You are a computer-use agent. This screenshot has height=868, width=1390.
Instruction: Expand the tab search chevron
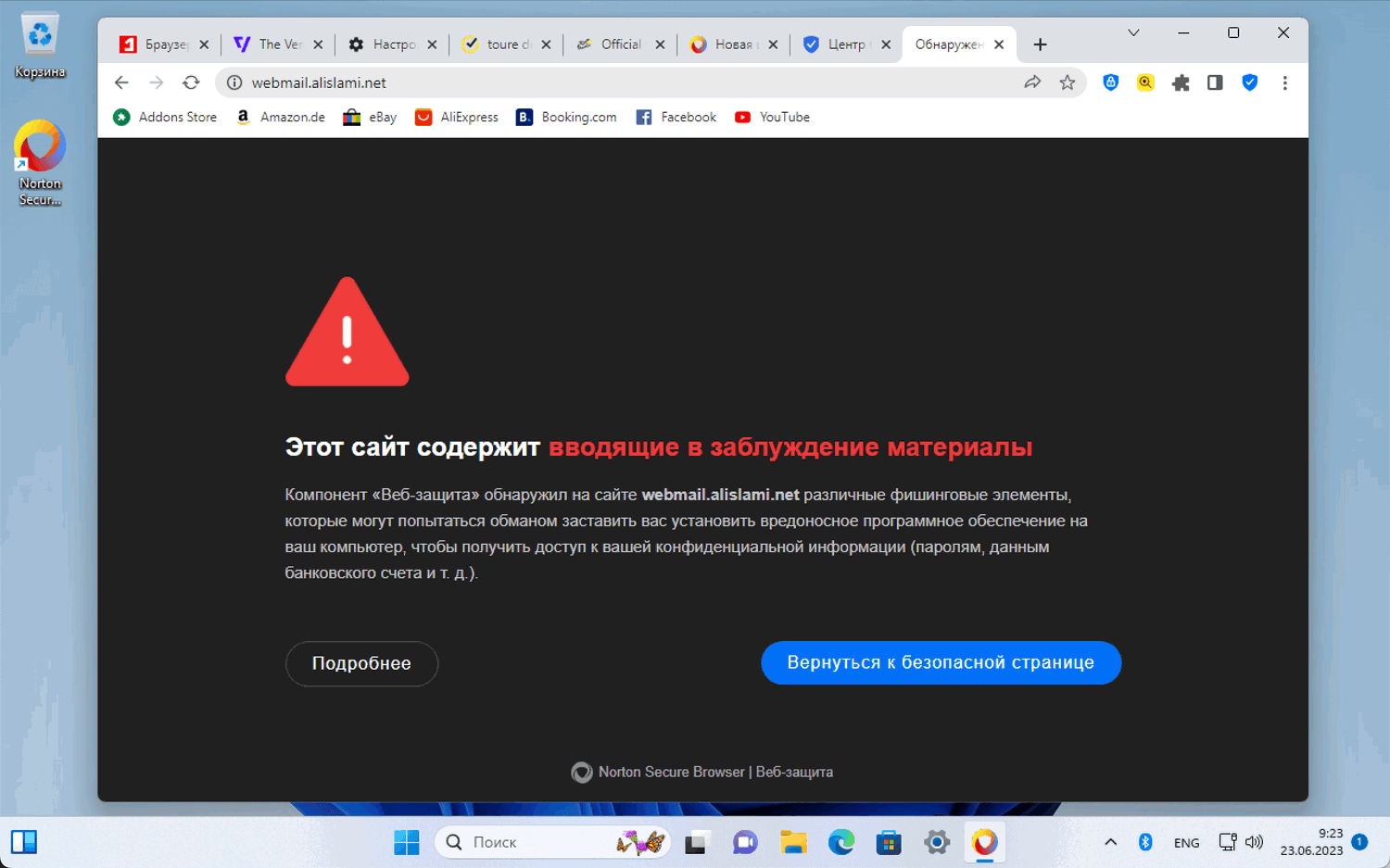click(x=1133, y=32)
